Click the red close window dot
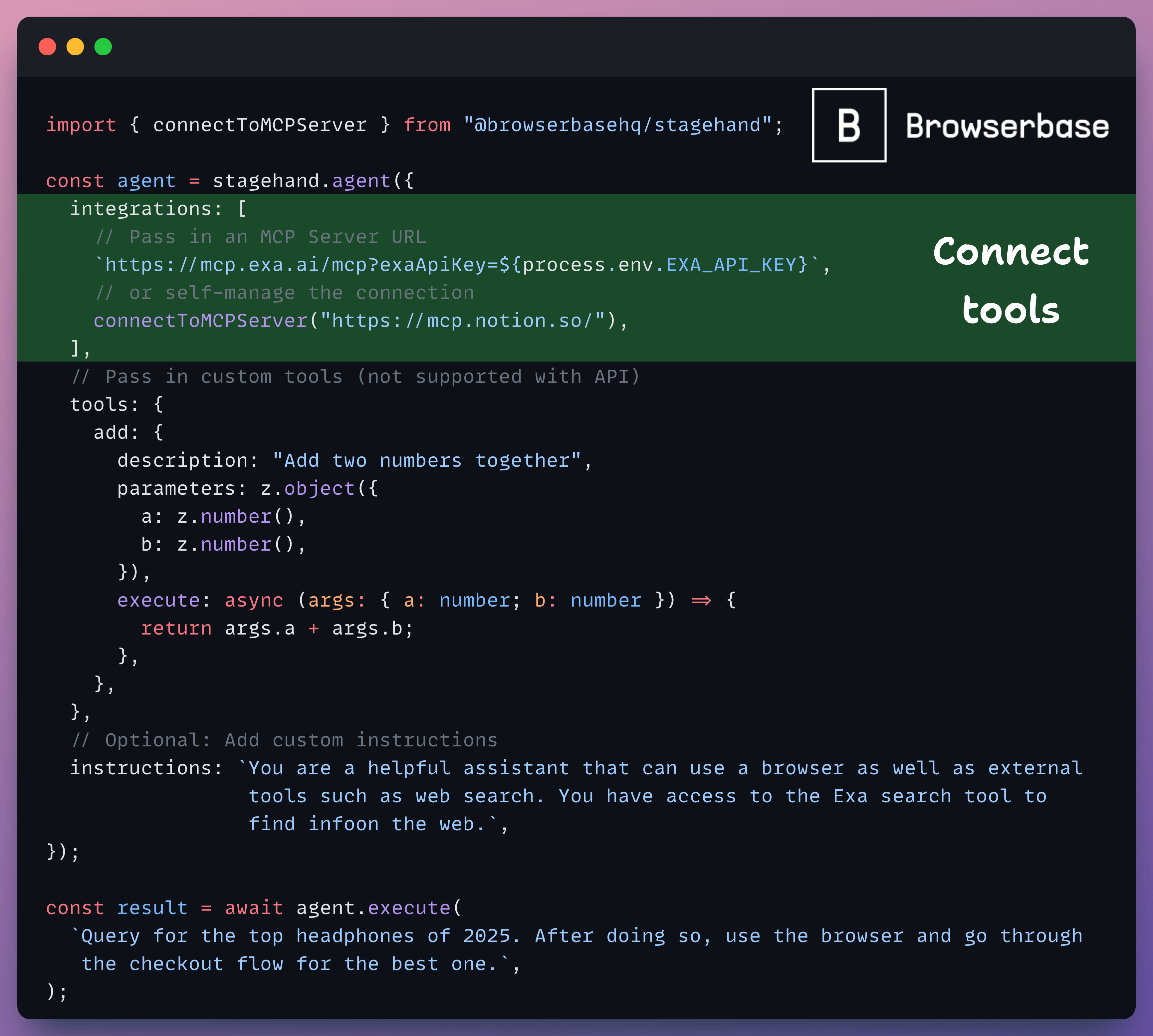Image resolution: width=1153 pixels, height=1036 pixels. 47,47
